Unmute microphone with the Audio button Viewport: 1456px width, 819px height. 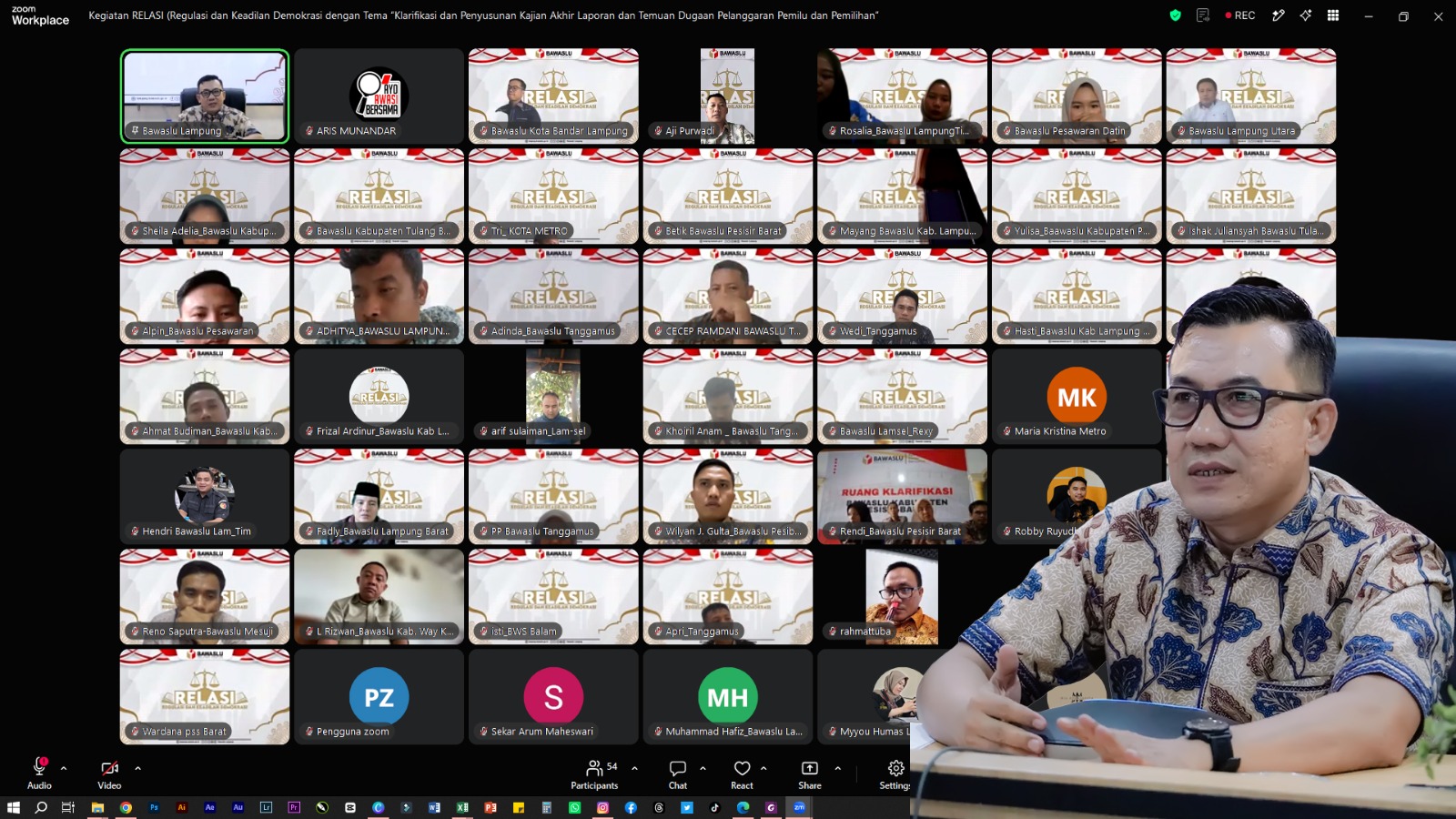[x=39, y=773]
